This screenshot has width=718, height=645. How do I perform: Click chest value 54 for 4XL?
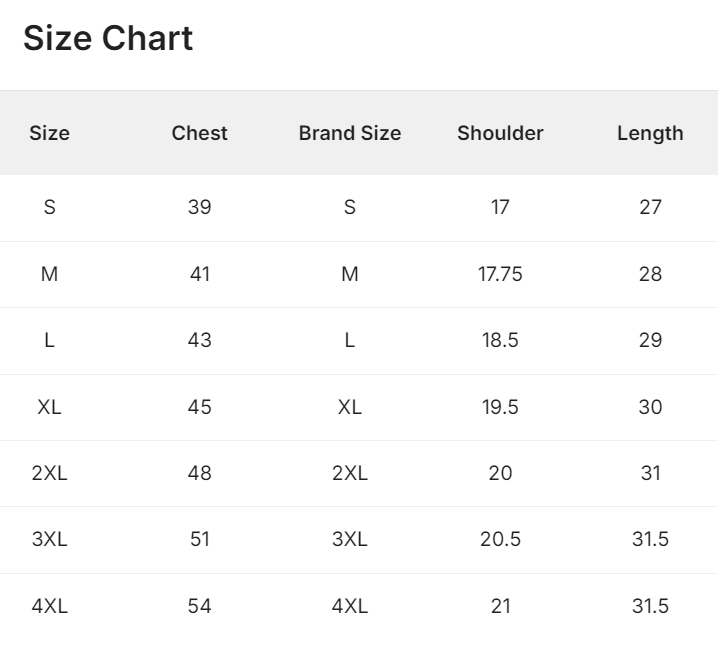200,606
